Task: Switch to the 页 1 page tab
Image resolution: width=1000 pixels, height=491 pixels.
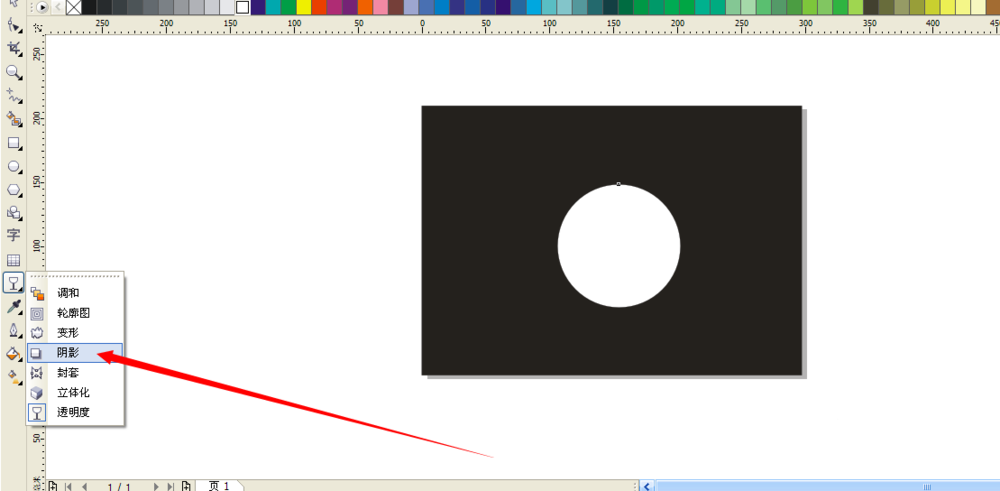Action: (x=219, y=486)
